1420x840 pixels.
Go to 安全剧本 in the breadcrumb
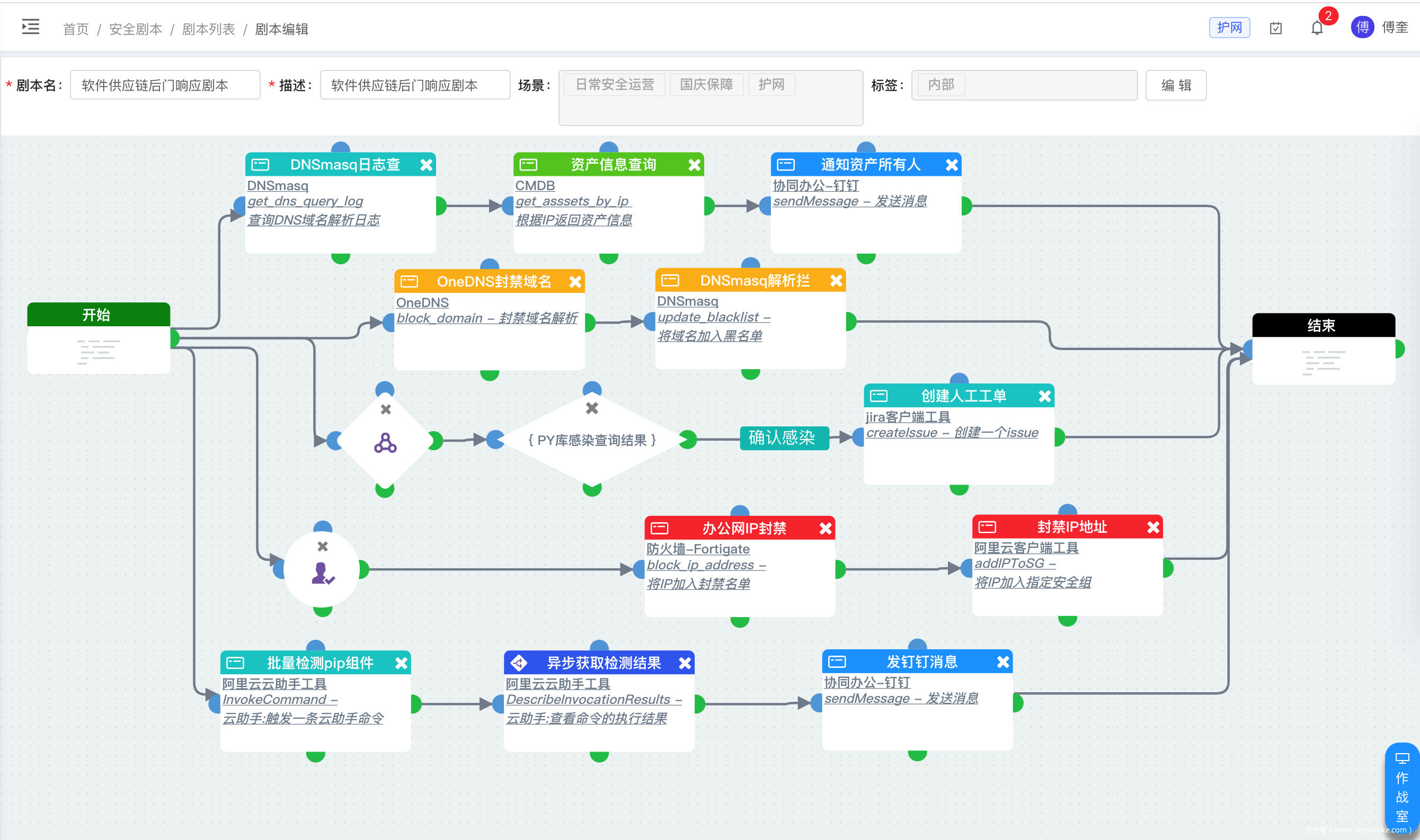point(135,30)
